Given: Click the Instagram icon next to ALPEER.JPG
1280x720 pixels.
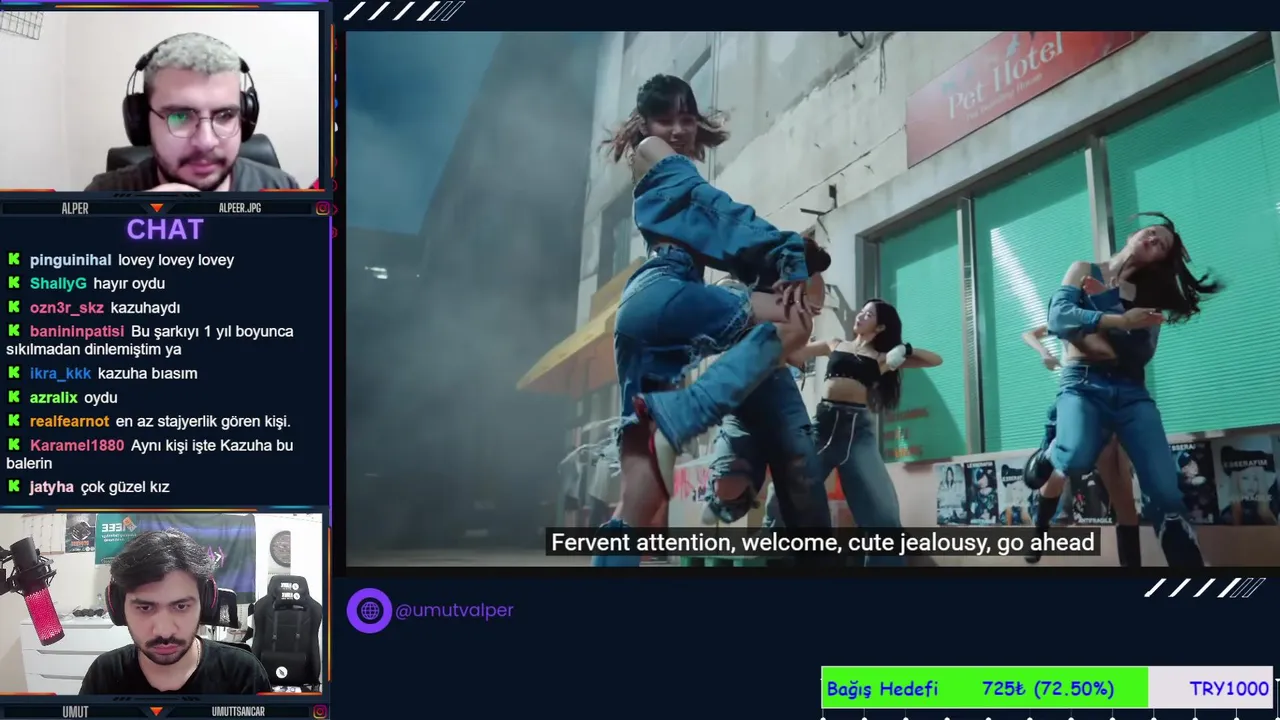Looking at the screenshot, I should click(x=322, y=208).
